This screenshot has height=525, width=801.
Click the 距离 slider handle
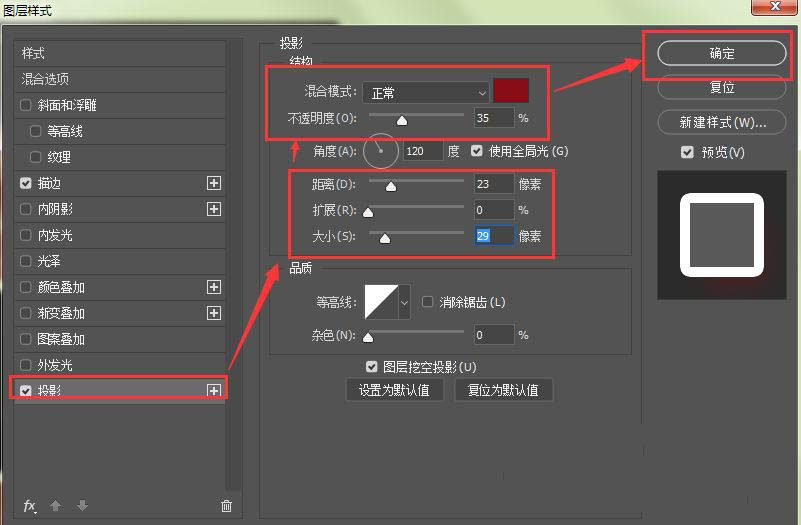(391, 186)
